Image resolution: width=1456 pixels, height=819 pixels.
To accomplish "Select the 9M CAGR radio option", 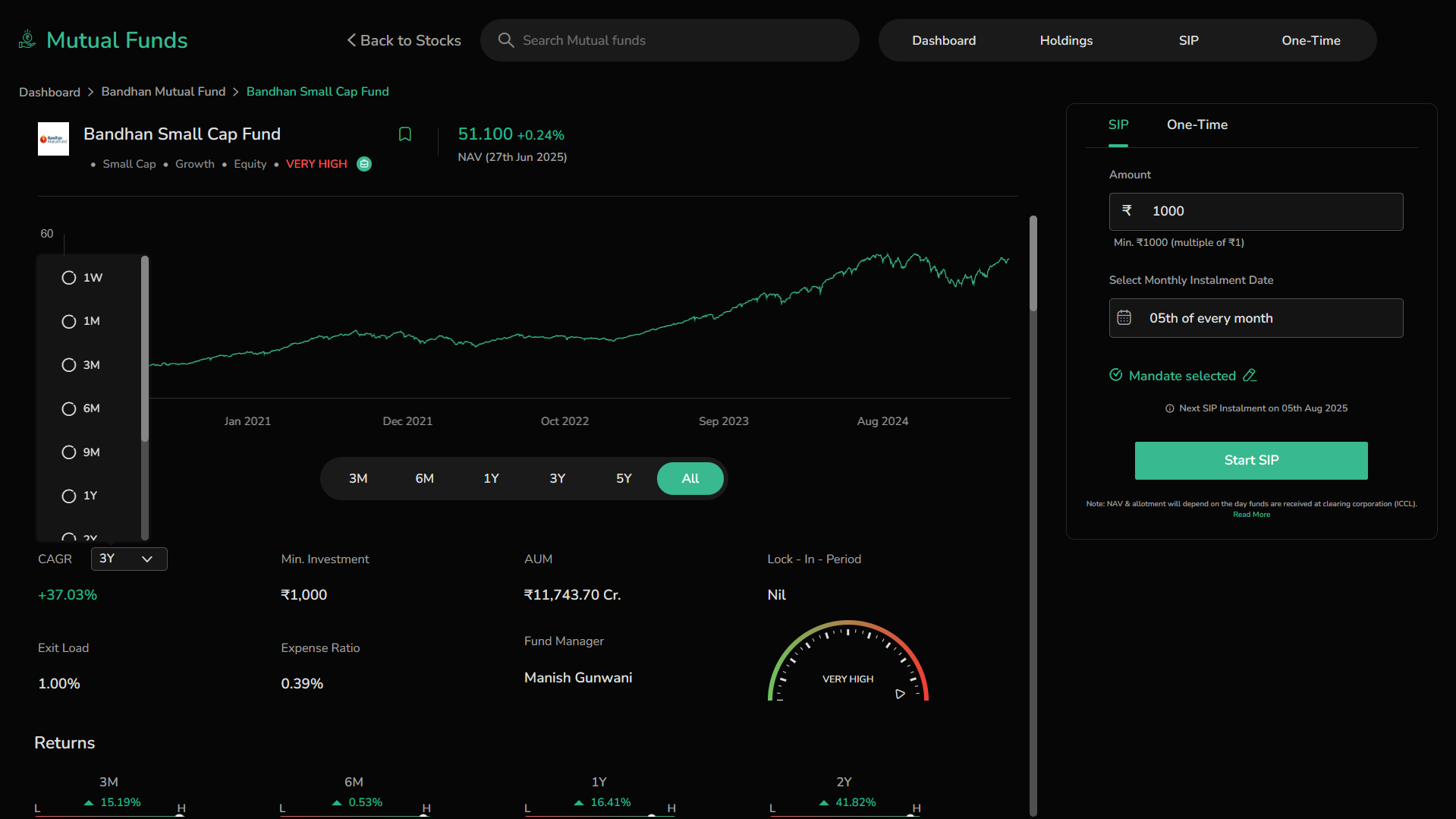I will 69,452.
